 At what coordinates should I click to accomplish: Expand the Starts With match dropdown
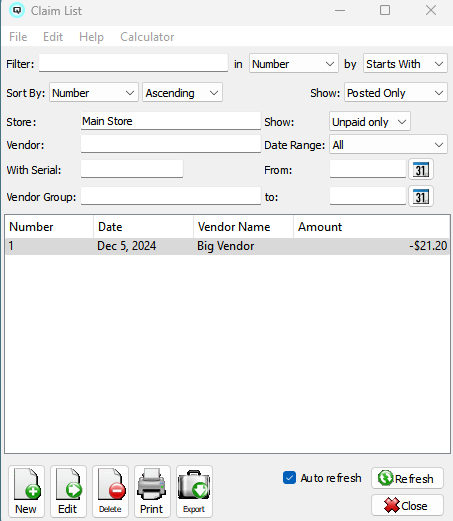405,64
